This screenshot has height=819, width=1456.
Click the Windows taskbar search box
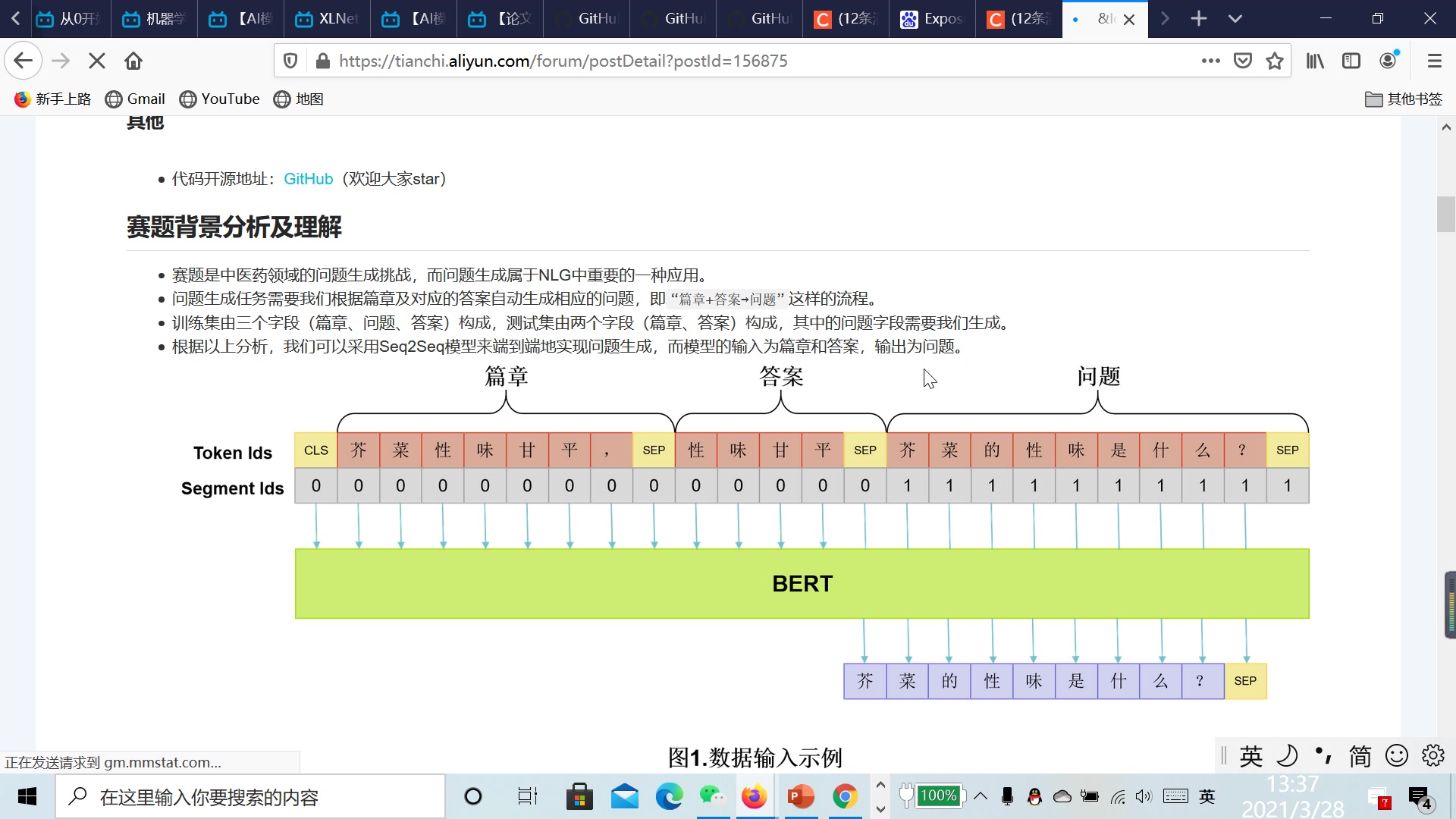250,797
